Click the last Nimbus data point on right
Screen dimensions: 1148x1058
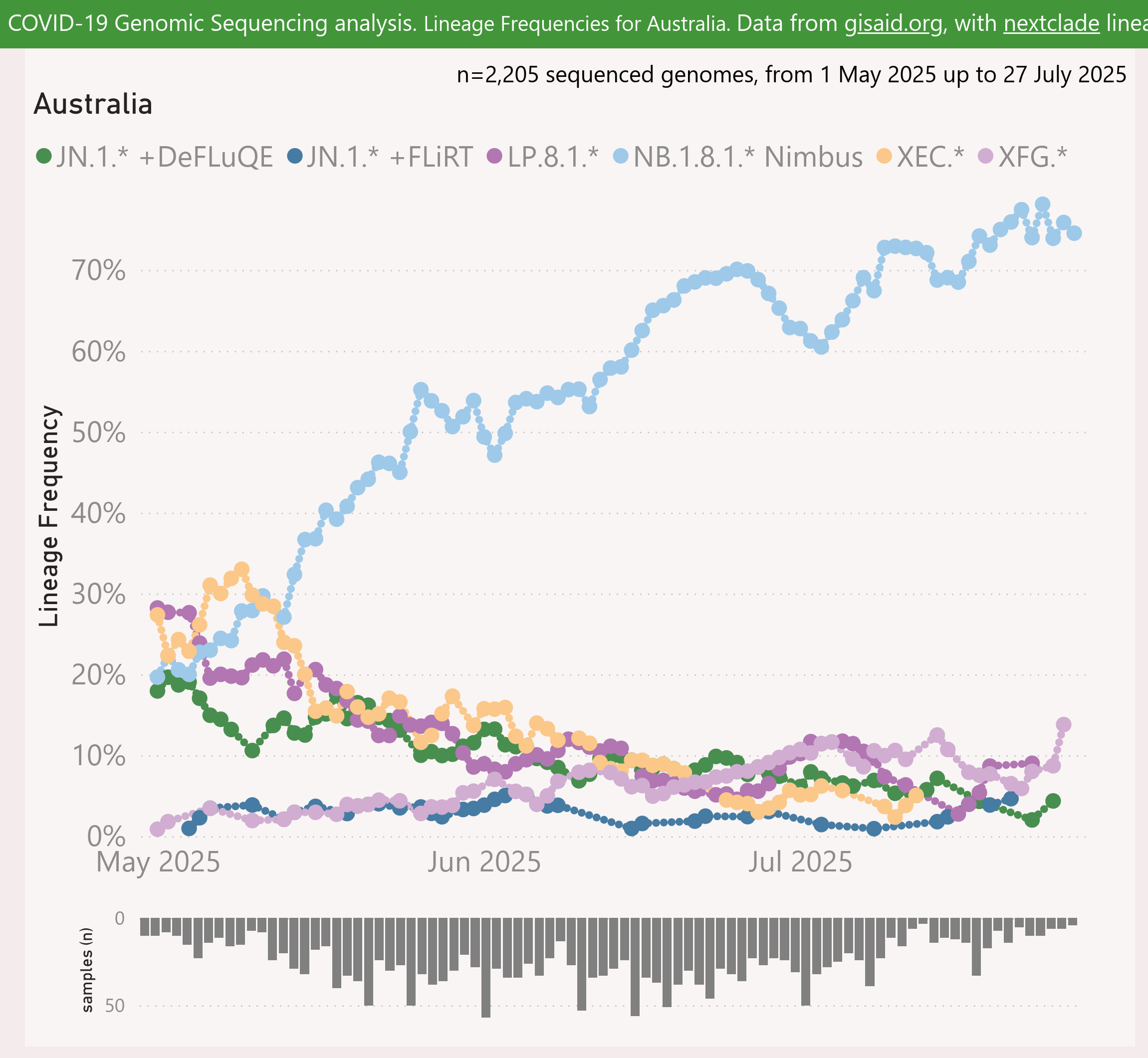click(1074, 233)
